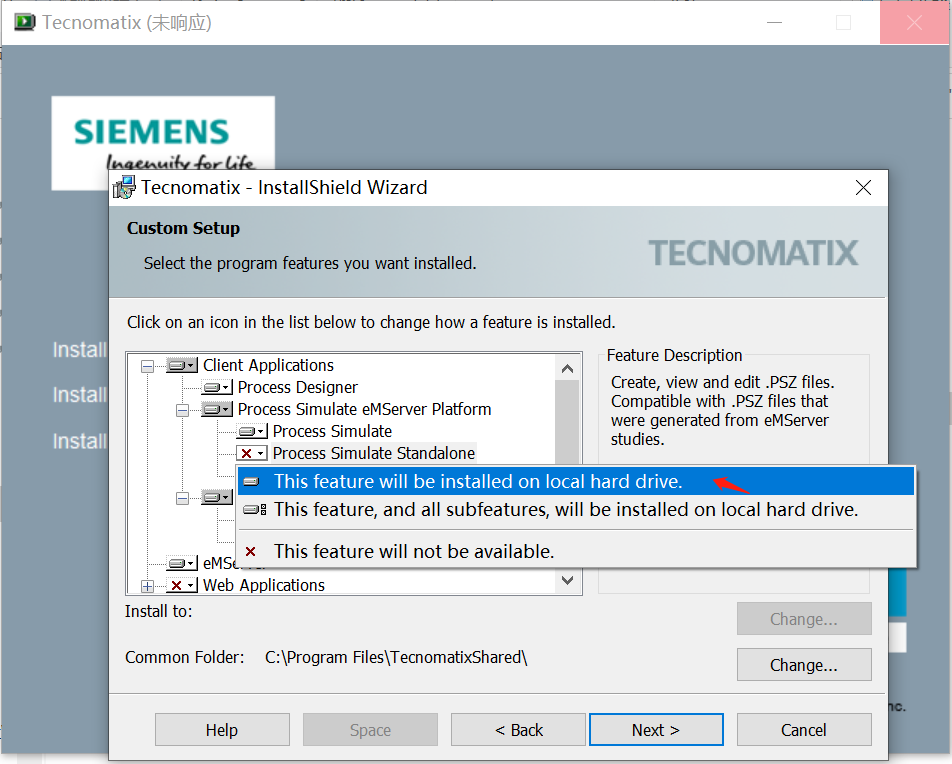Select Process Designer in feature tree
The image size is (952, 764).
pyautogui.click(x=298, y=387)
